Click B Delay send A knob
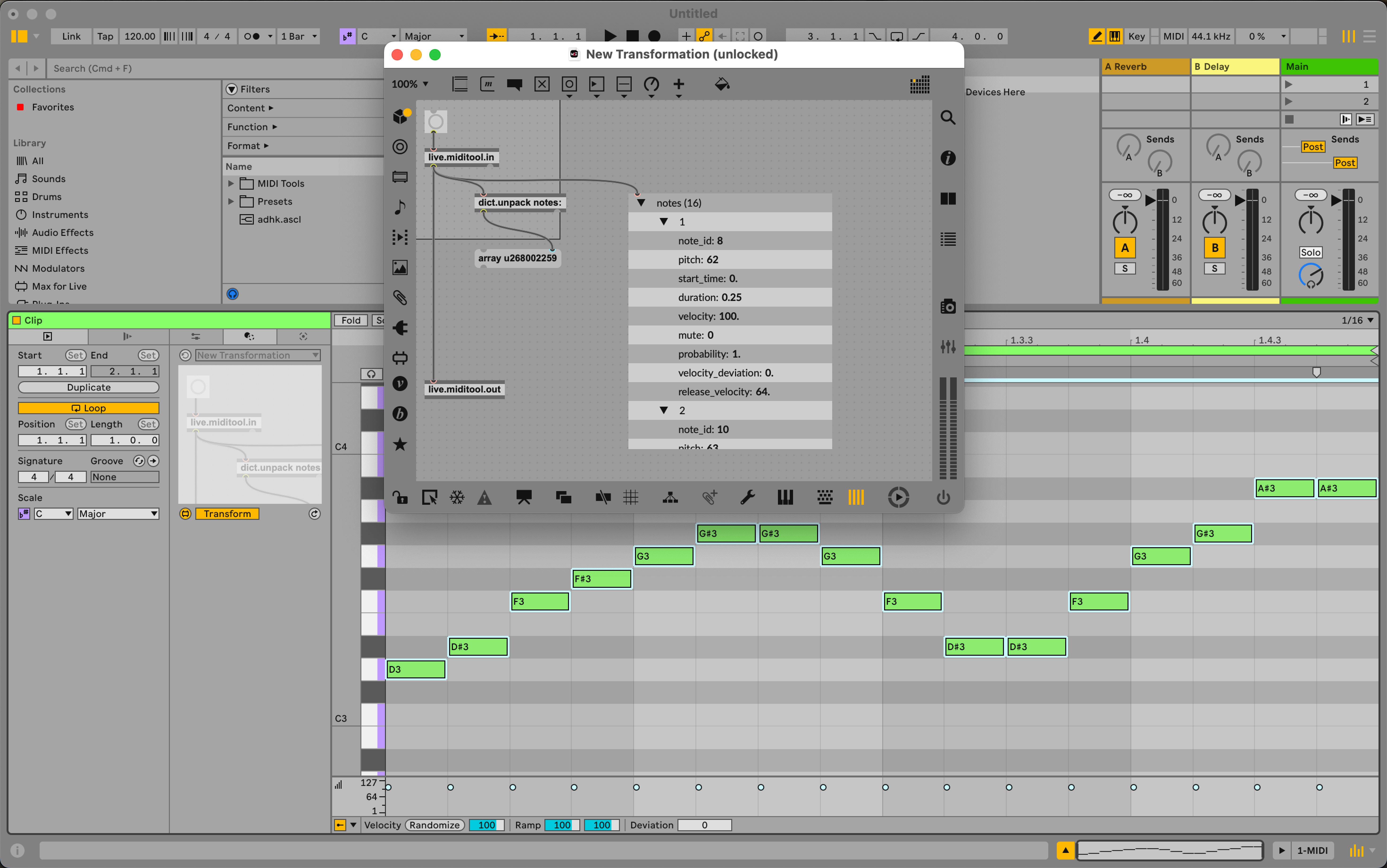Screen dimensions: 1387x868 click(1218, 146)
